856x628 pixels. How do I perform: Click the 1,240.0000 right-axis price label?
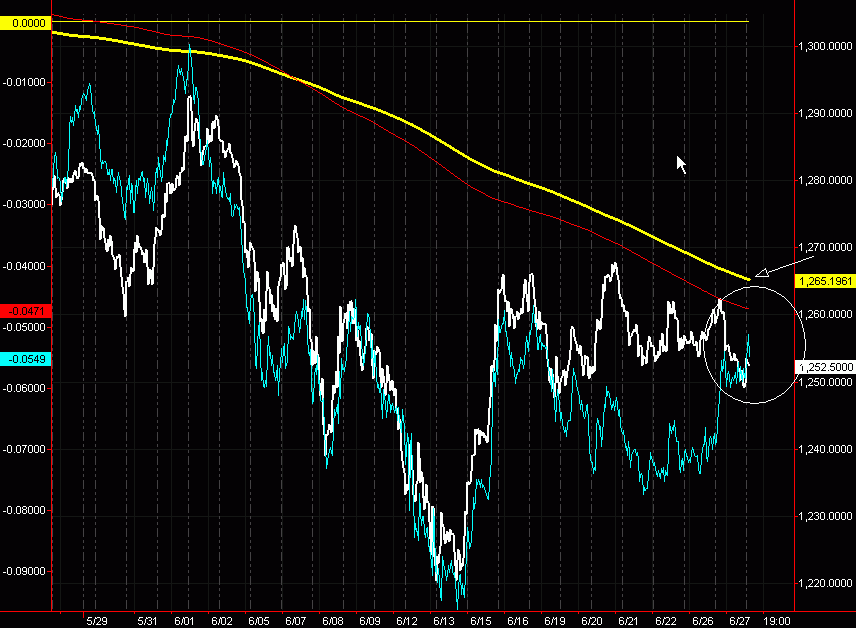pyautogui.click(x=825, y=449)
